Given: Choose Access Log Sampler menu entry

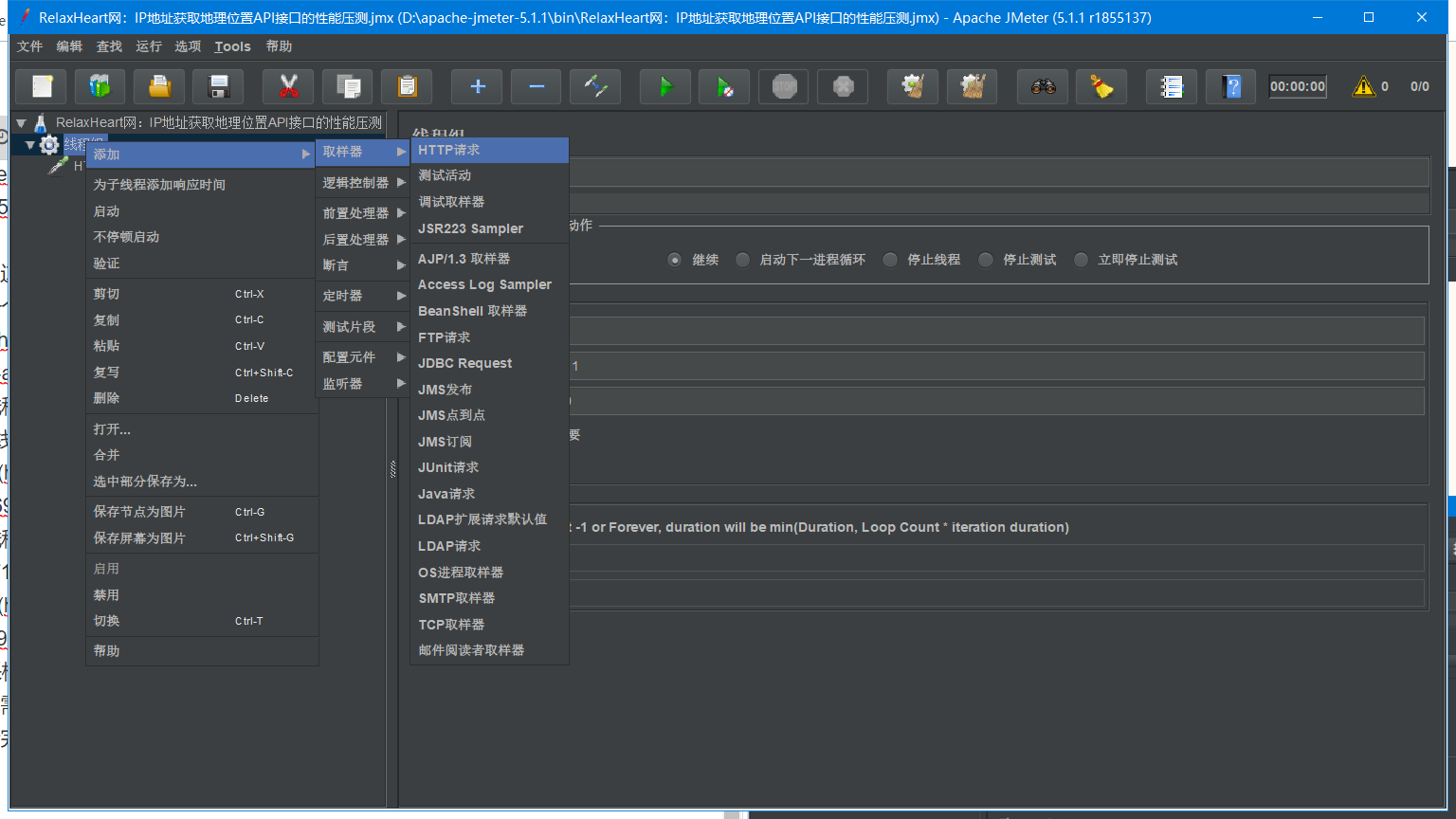Looking at the screenshot, I should (x=489, y=284).
